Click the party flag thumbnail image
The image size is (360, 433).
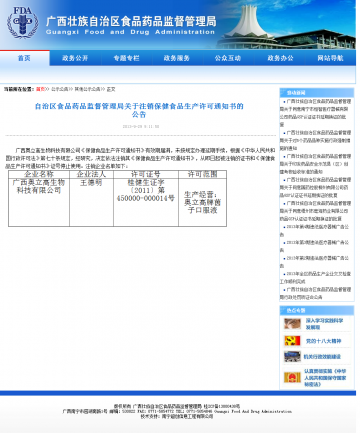point(292,341)
